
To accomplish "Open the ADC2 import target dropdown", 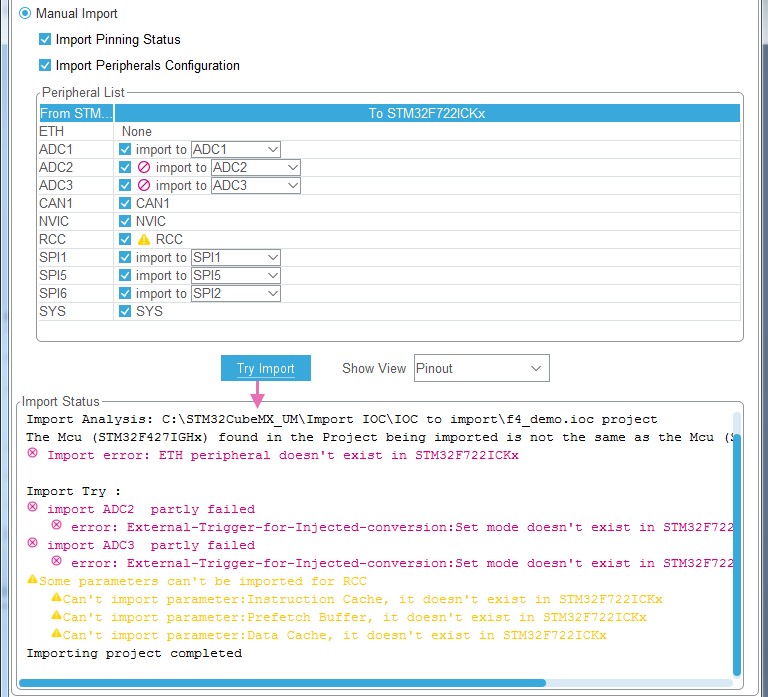I will point(256,168).
